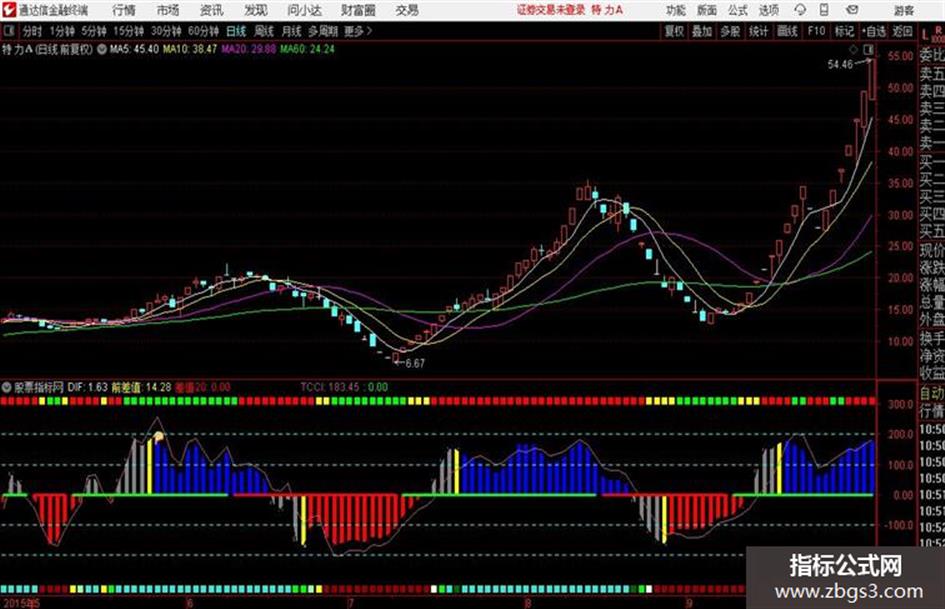Expand the sub-indicator dropdown beside 股票指标网
This screenshot has width=945, height=609.
click(7, 387)
